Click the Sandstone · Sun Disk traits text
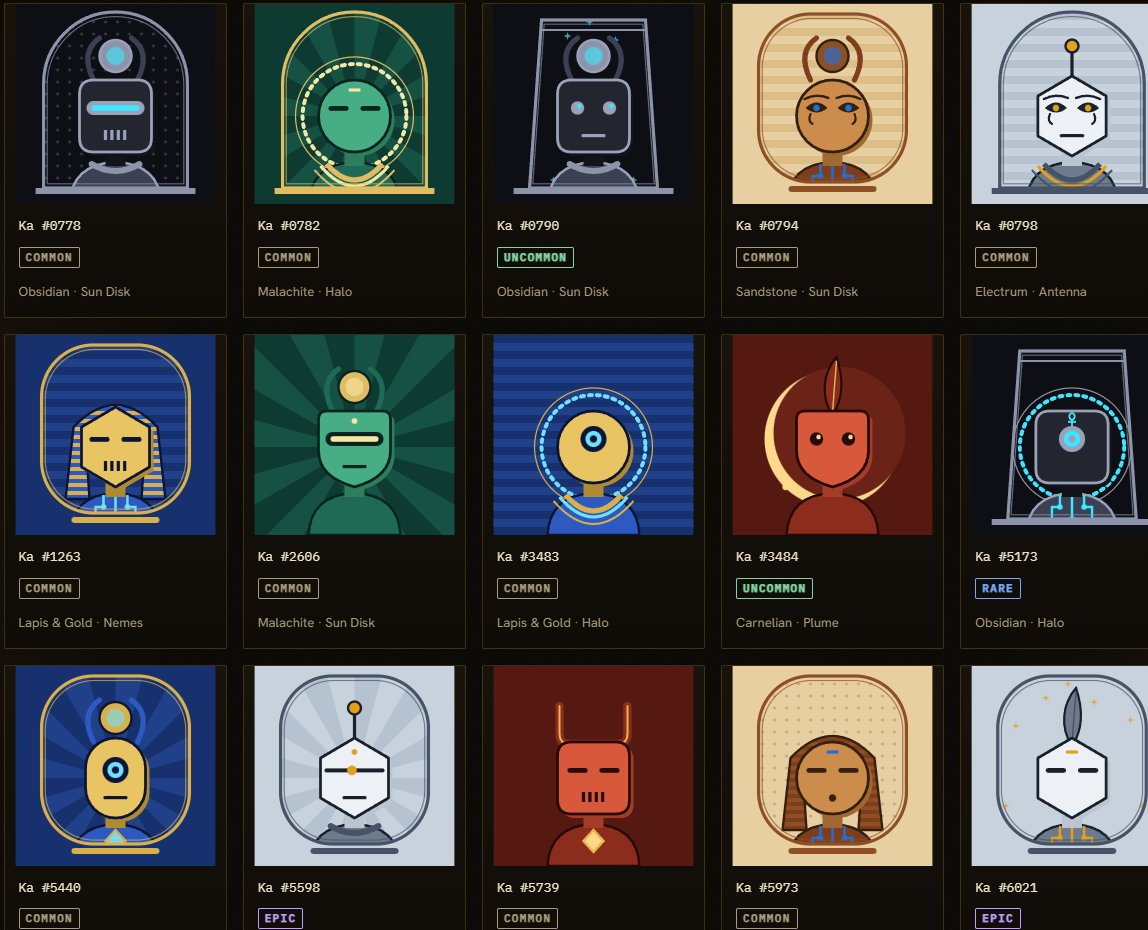This screenshot has width=1148, height=930. tap(797, 291)
